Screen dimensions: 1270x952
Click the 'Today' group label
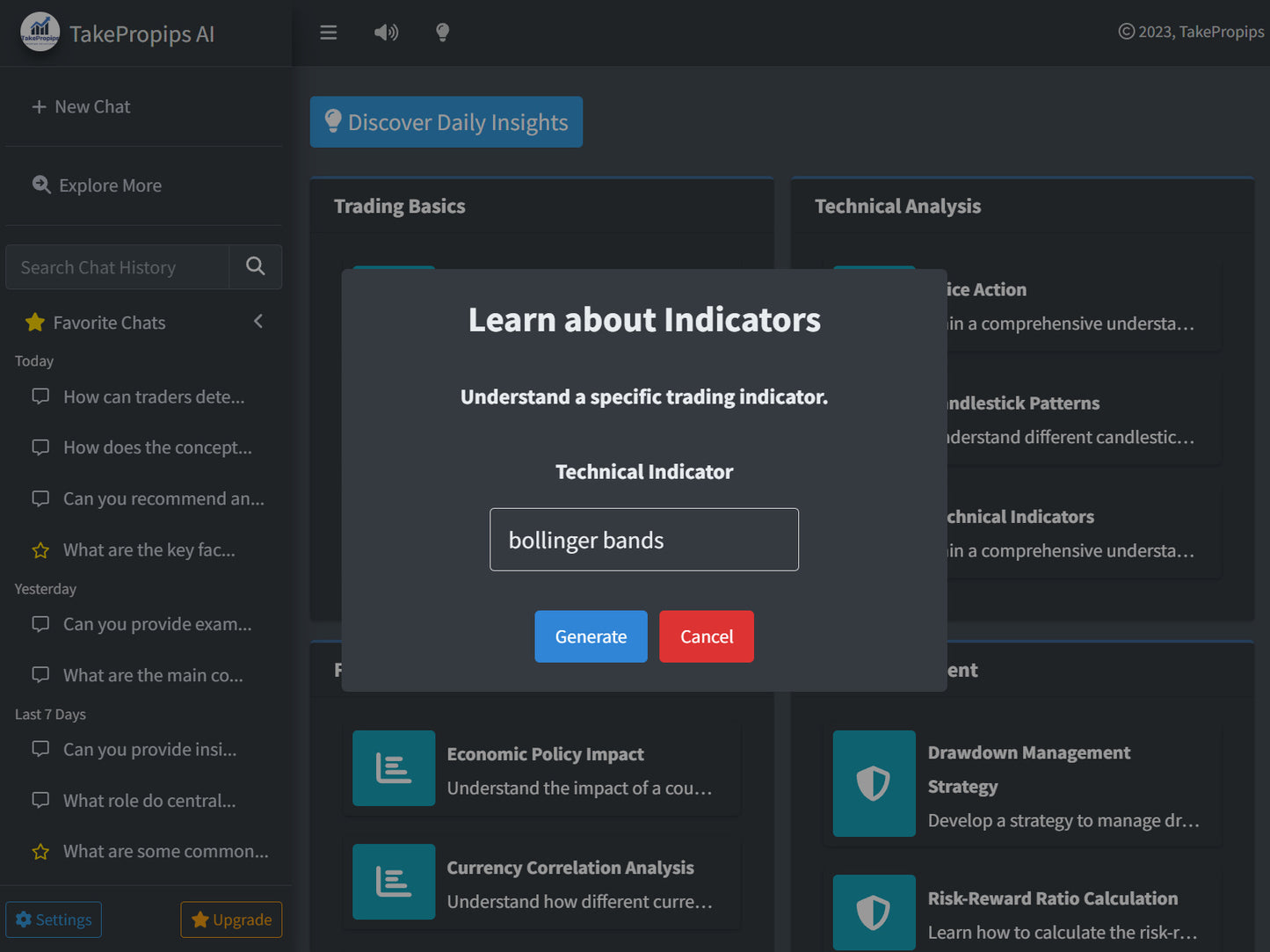[x=34, y=361]
